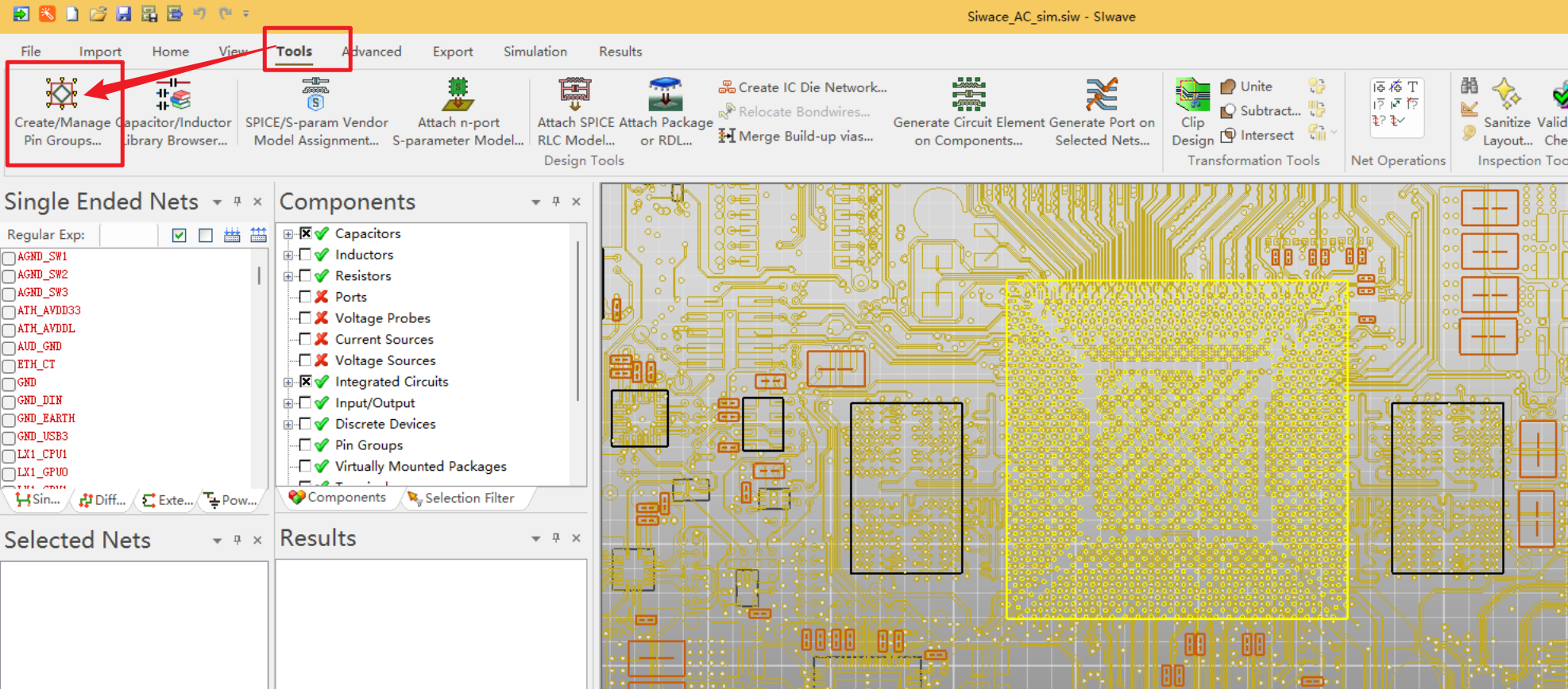Click the Regular Exp input field
The height and width of the screenshot is (689, 1568).
click(x=129, y=235)
